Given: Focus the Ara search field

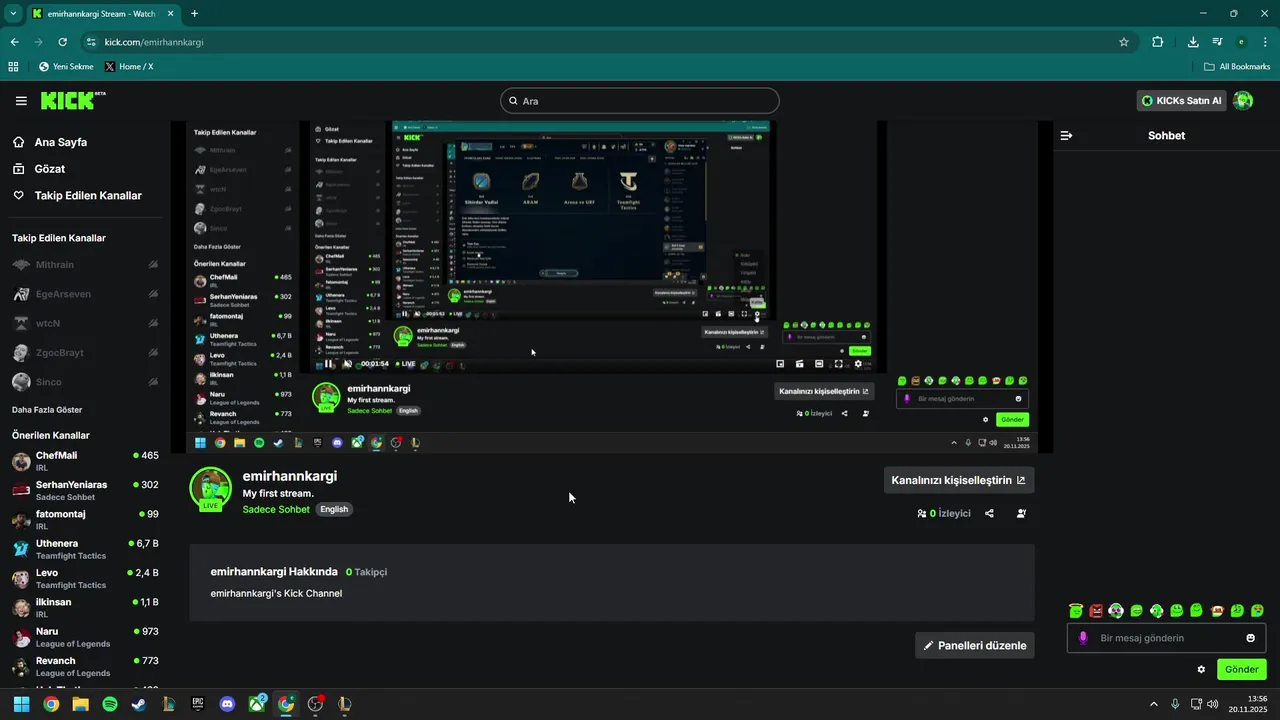Looking at the screenshot, I should click(640, 101).
